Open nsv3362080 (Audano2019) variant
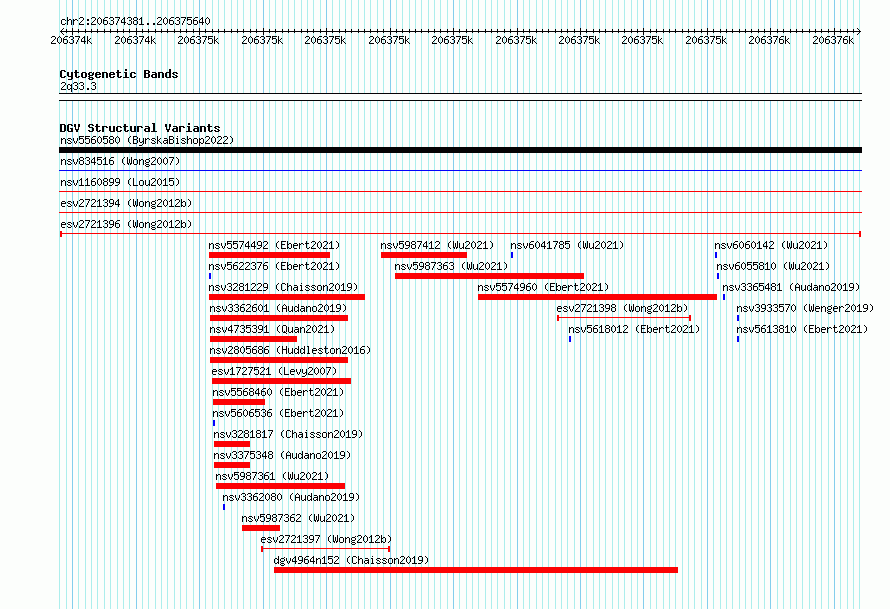 [291, 497]
